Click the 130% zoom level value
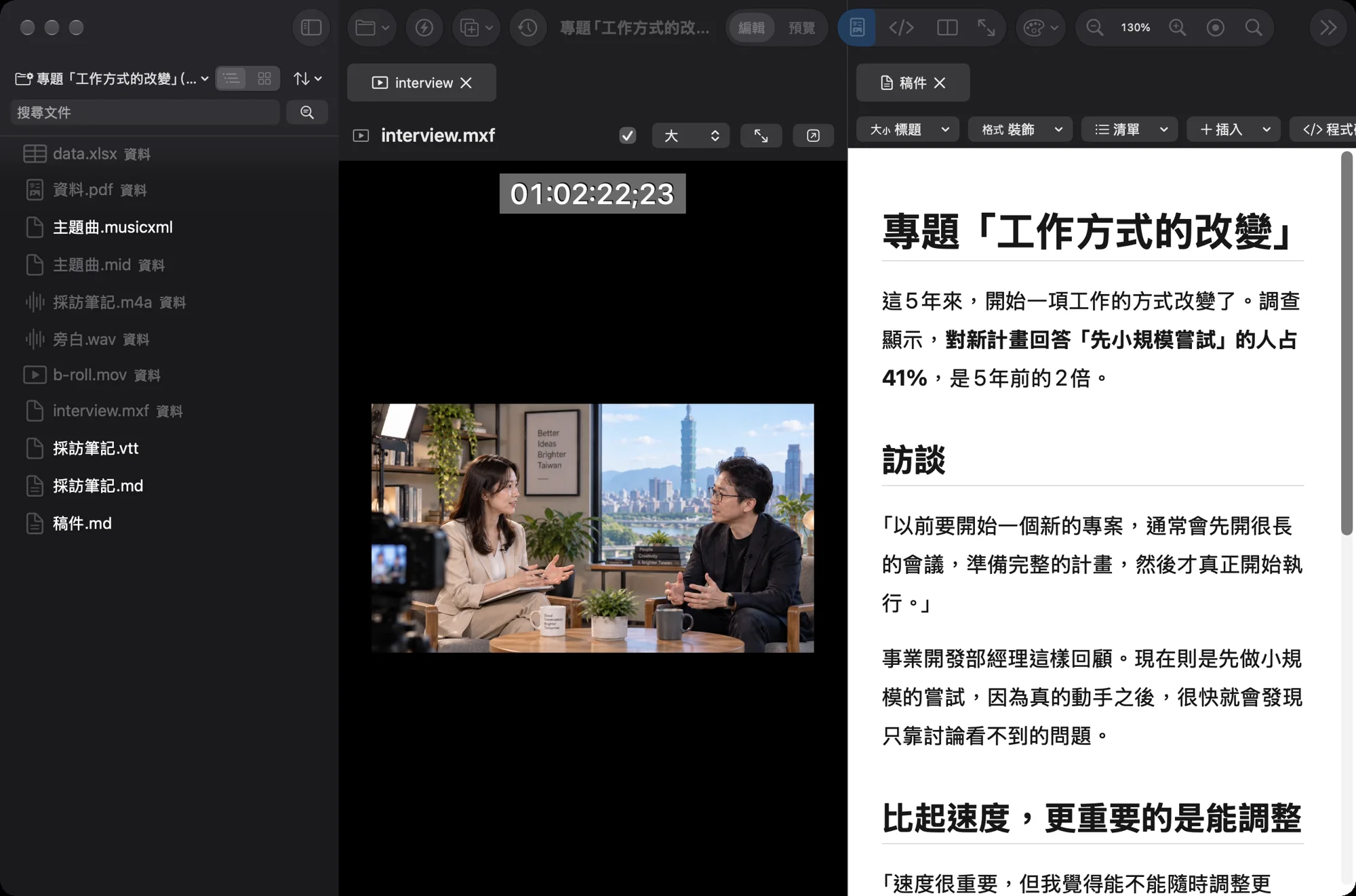The height and width of the screenshot is (896, 1356). pos(1135,28)
